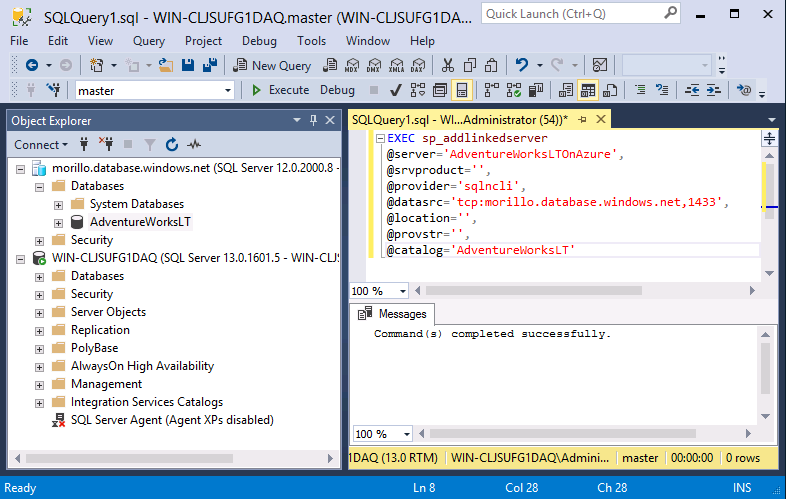786x499 pixels.
Task: Open the Query menu
Action: [x=149, y=41]
